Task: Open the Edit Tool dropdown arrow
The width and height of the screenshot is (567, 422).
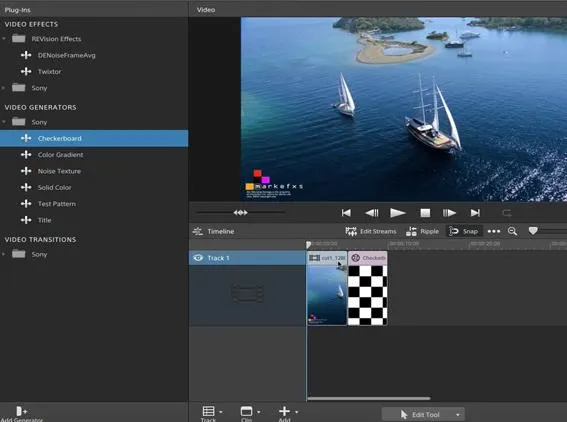Action: [458, 415]
